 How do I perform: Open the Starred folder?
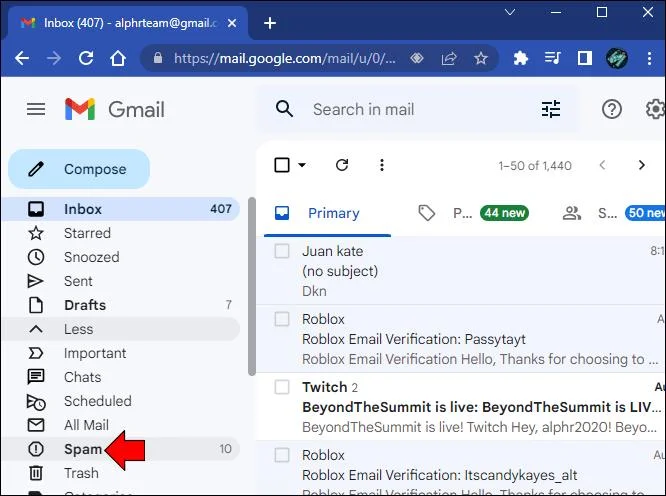(121, 233)
